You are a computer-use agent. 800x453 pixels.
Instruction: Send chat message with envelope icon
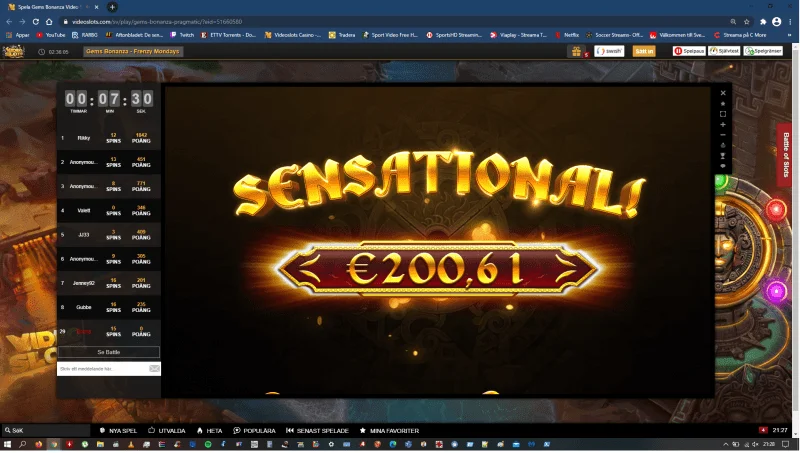[x=154, y=369]
